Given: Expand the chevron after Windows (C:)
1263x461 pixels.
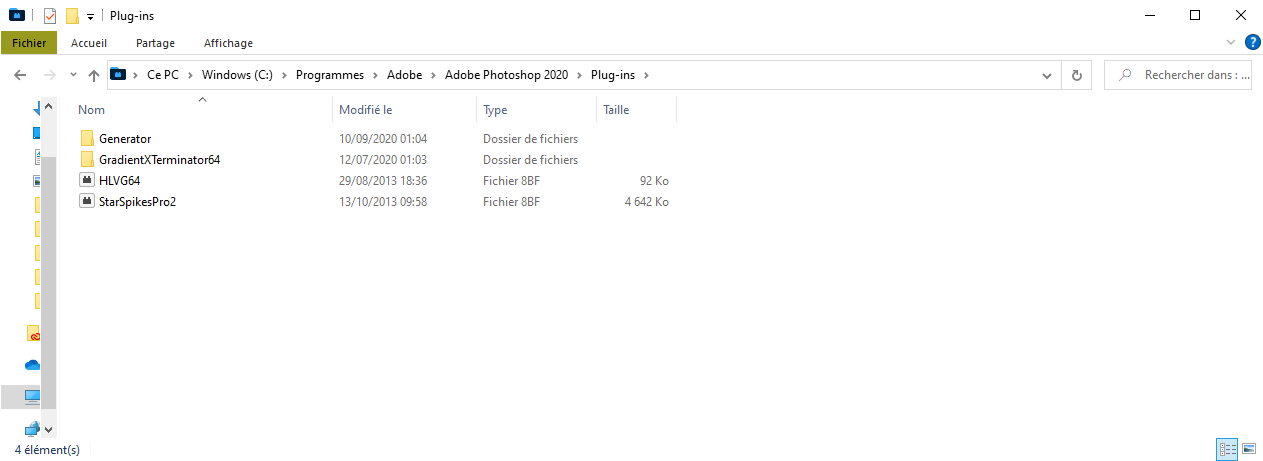Looking at the screenshot, I should [x=284, y=75].
